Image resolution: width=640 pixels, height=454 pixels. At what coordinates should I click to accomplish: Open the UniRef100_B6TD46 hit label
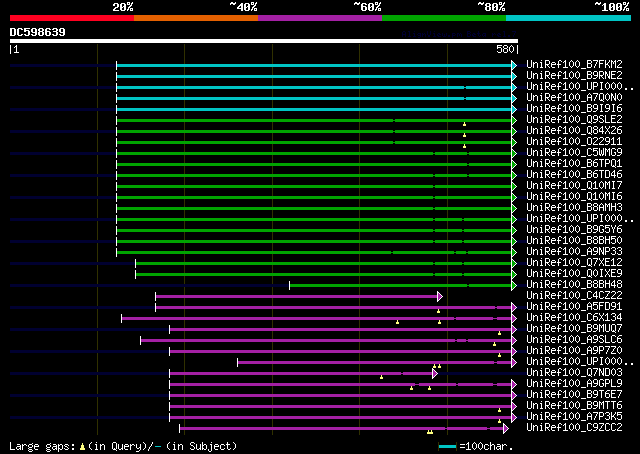pyautogui.click(x=574, y=175)
